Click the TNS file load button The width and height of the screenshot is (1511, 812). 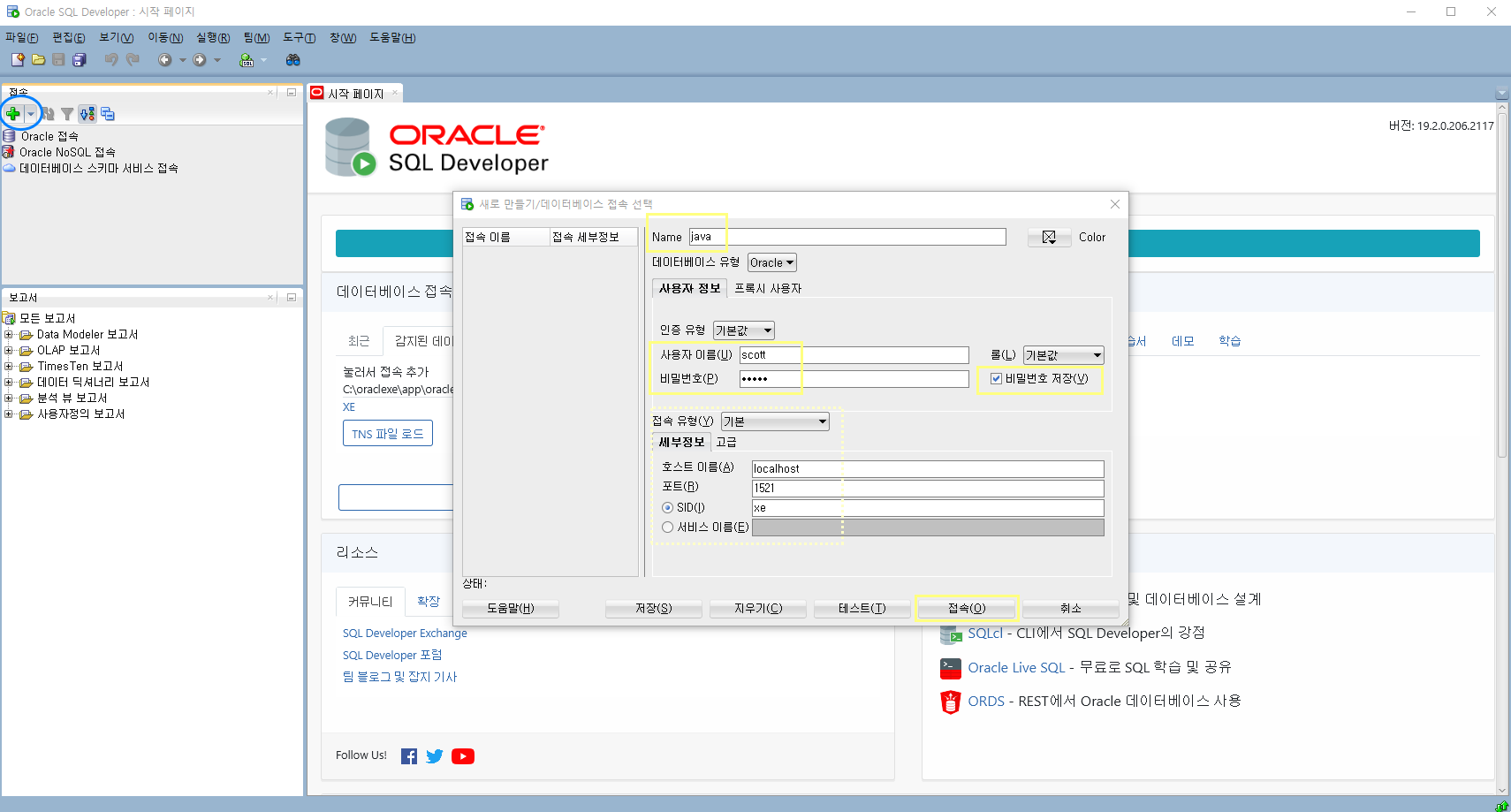coord(388,434)
